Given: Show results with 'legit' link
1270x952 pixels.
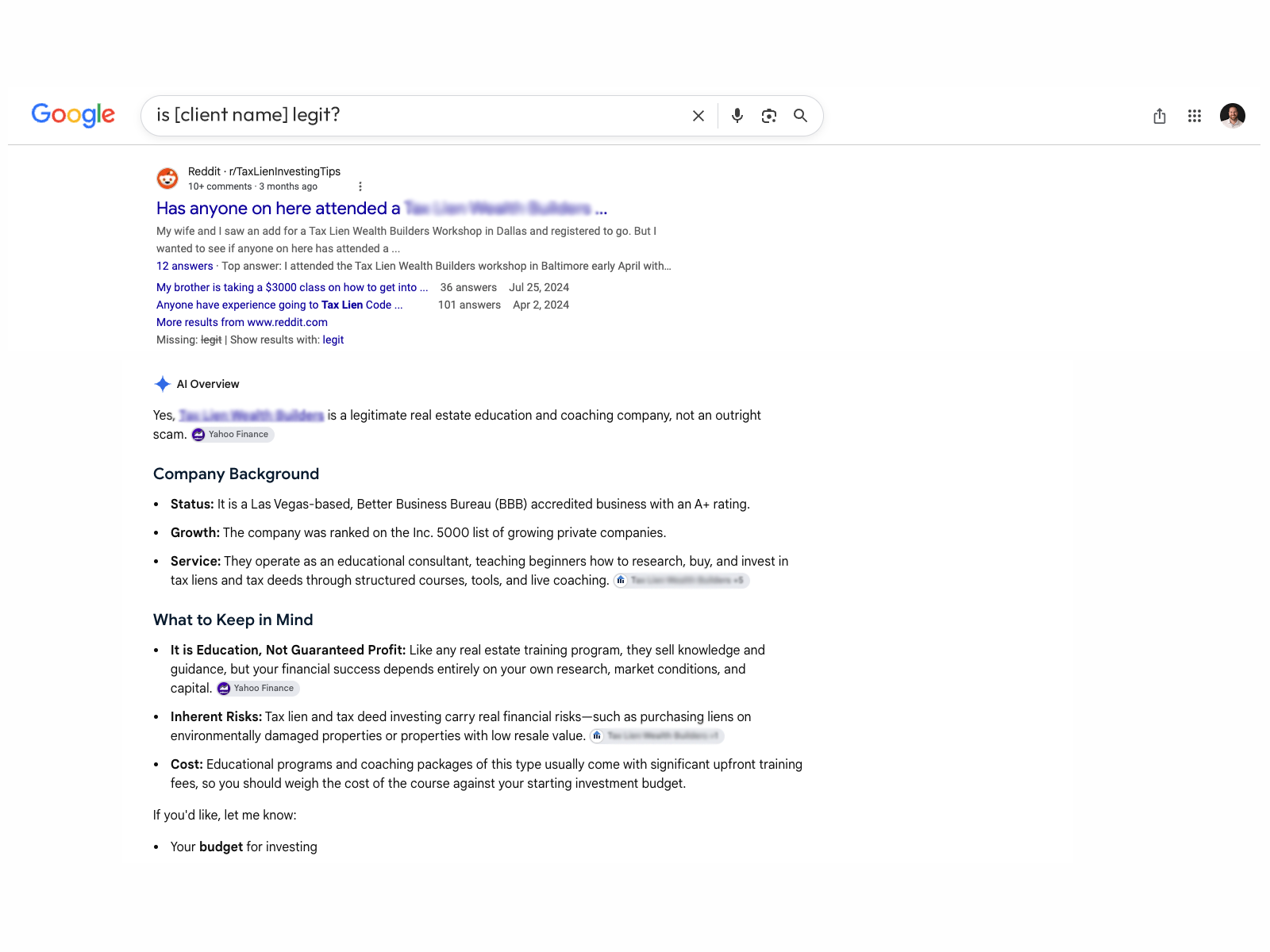Looking at the screenshot, I should point(333,340).
